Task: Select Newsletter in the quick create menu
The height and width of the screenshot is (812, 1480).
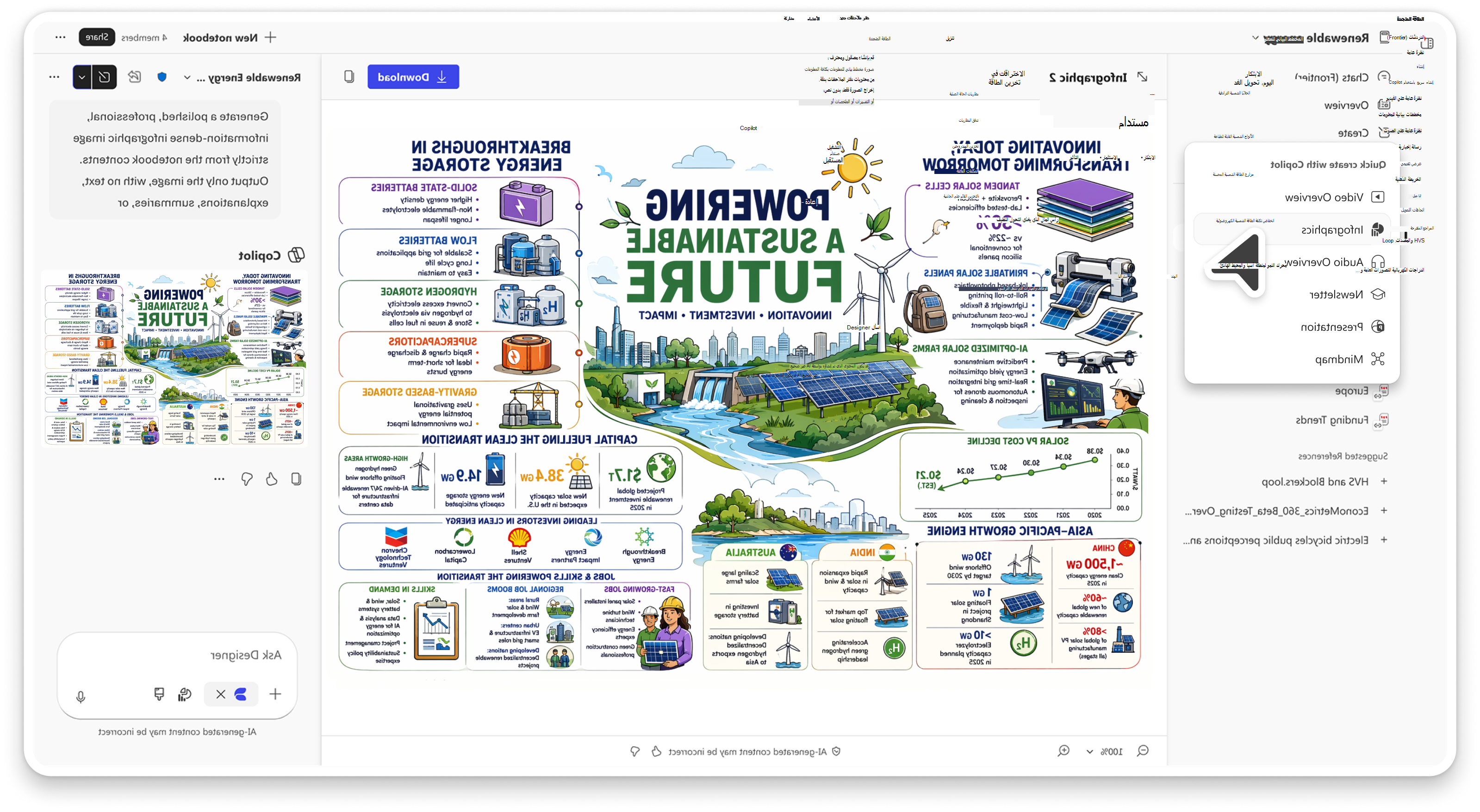Action: [x=1347, y=295]
